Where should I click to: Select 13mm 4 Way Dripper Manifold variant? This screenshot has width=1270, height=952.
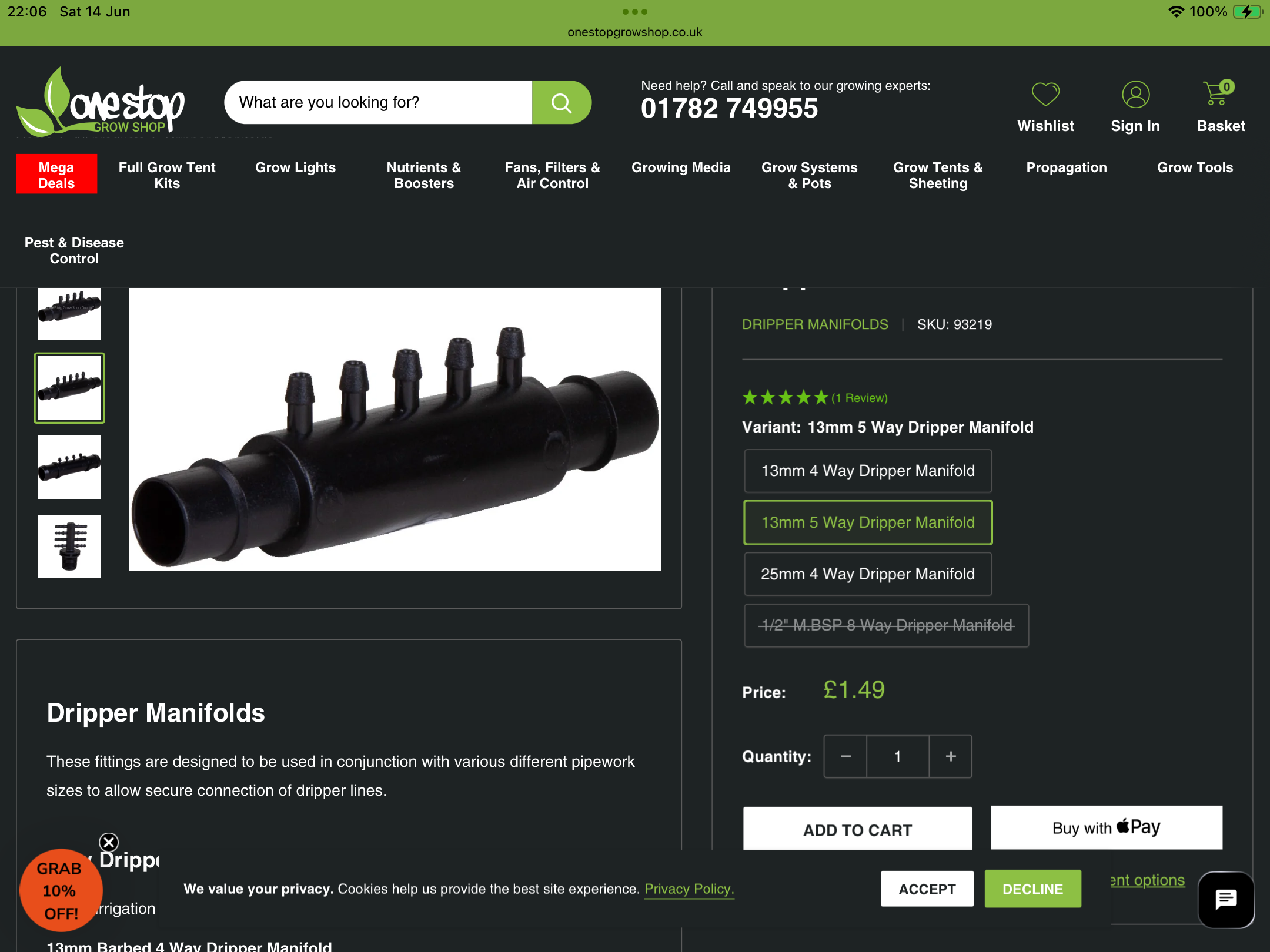[868, 471]
